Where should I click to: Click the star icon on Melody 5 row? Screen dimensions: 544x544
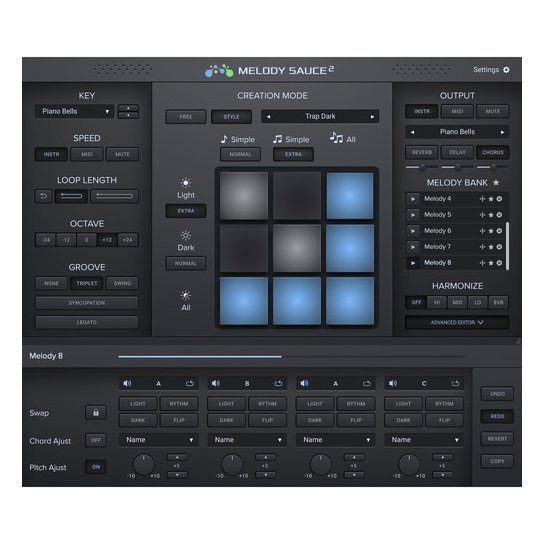(491, 215)
